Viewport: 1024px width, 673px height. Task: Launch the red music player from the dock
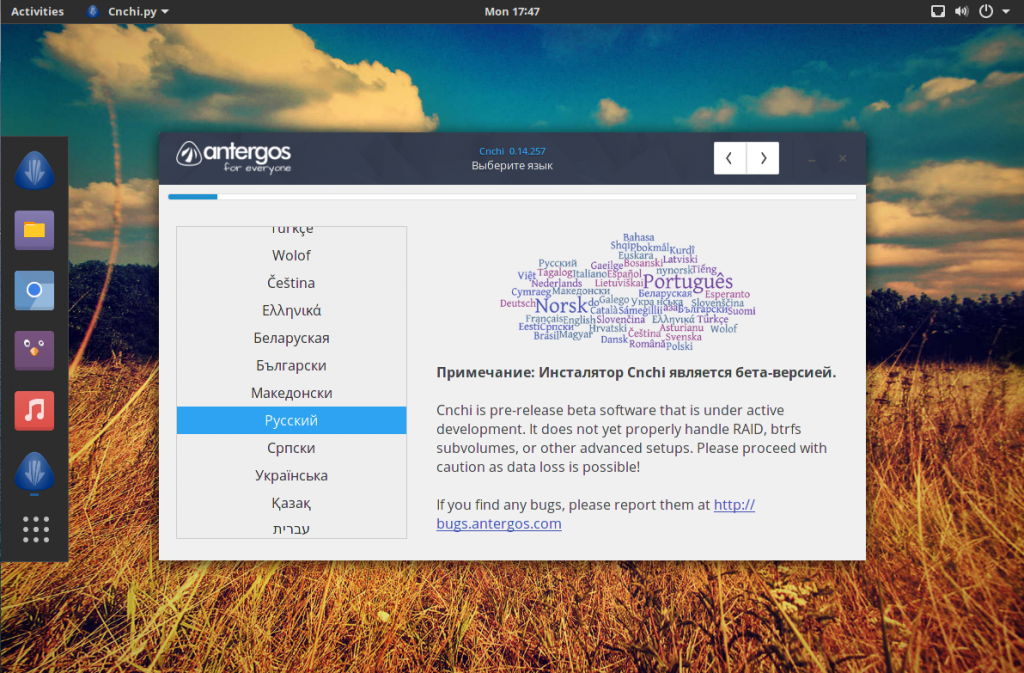tap(34, 411)
